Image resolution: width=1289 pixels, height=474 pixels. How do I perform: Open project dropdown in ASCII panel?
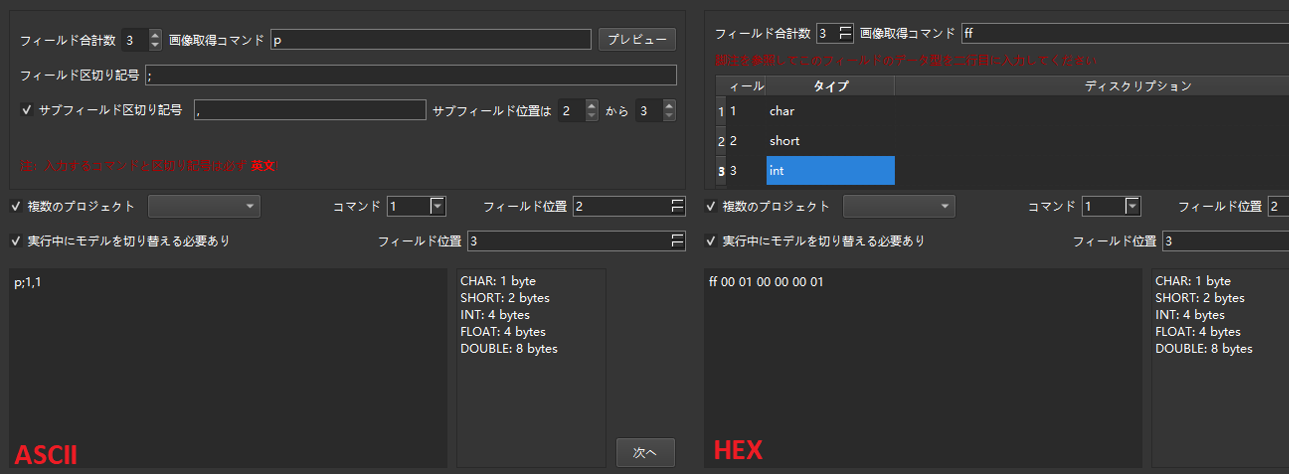[x=204, y=206]
